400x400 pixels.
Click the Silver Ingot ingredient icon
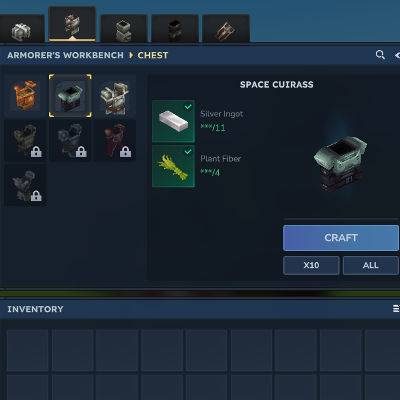pos(173,121)
